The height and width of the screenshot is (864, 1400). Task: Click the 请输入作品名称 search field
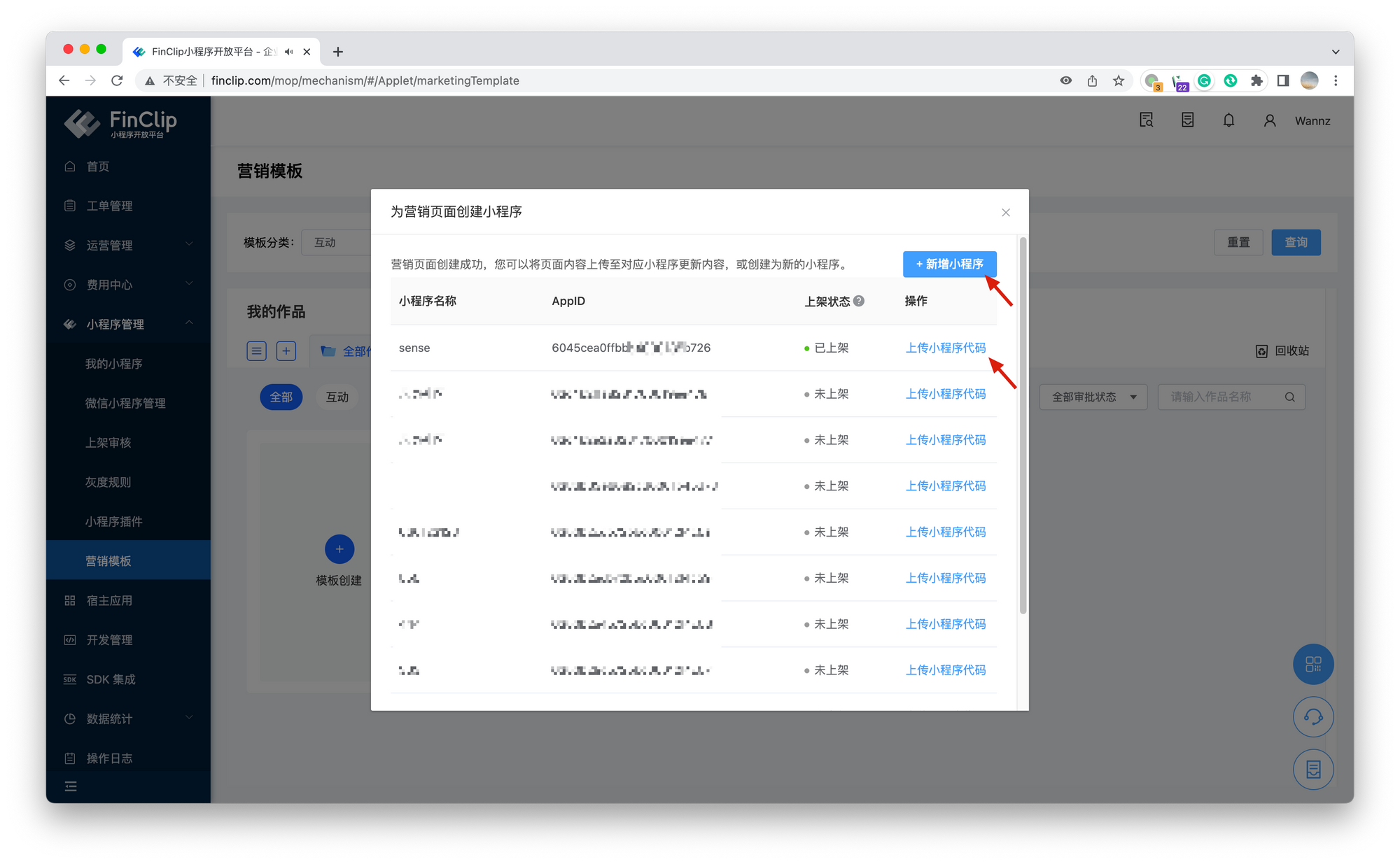1221,397
